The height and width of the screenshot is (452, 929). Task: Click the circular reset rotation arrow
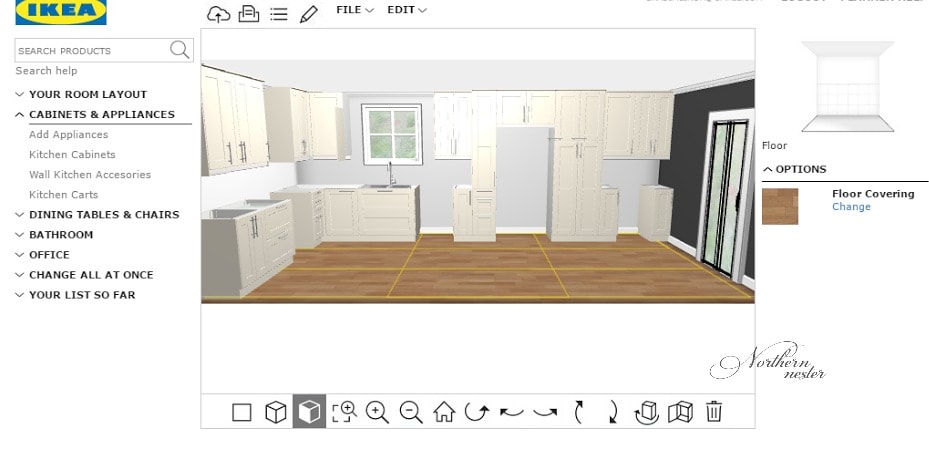click(x=477, y=411)
